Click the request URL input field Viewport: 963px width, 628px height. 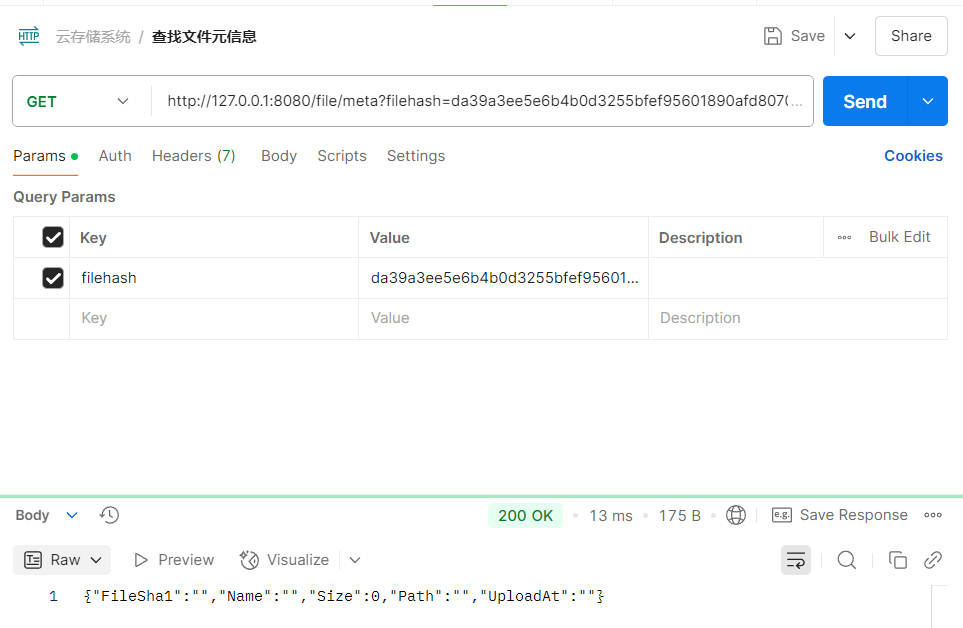click(482, 101)
